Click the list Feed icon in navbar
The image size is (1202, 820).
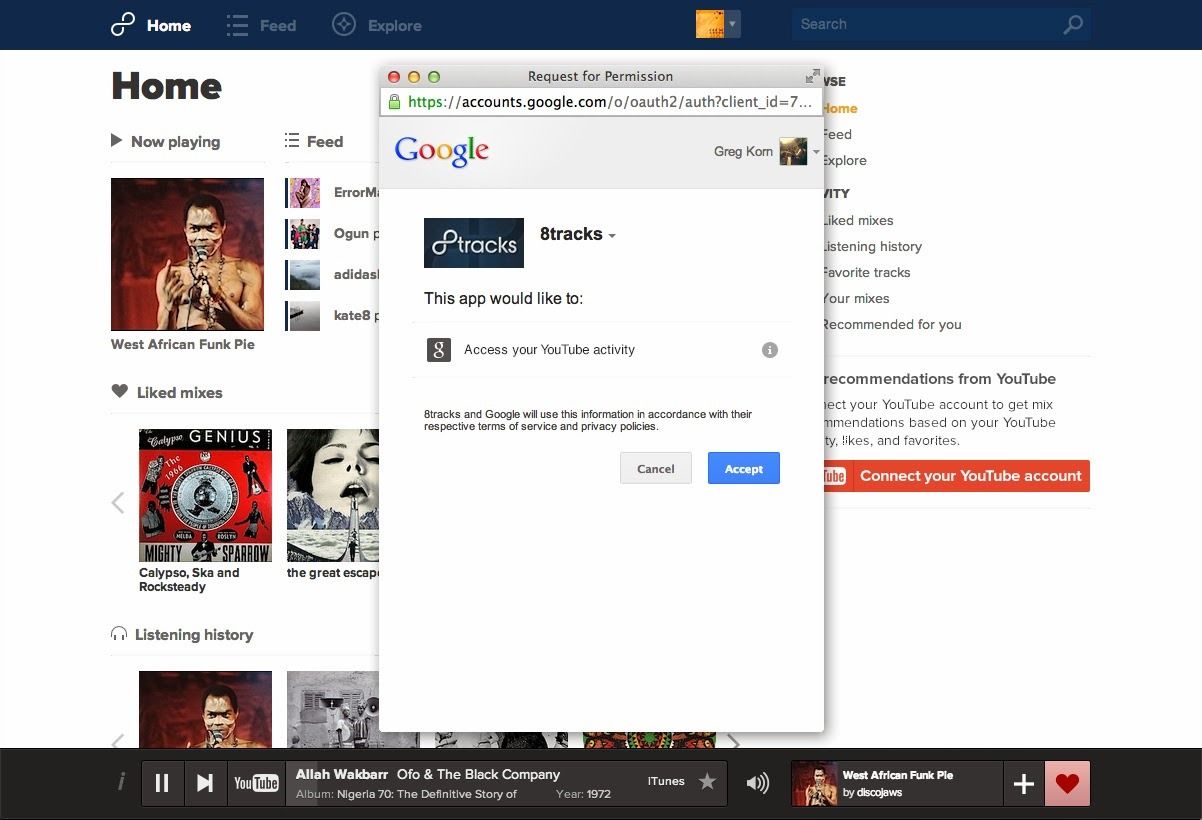[x=236, y=24]
